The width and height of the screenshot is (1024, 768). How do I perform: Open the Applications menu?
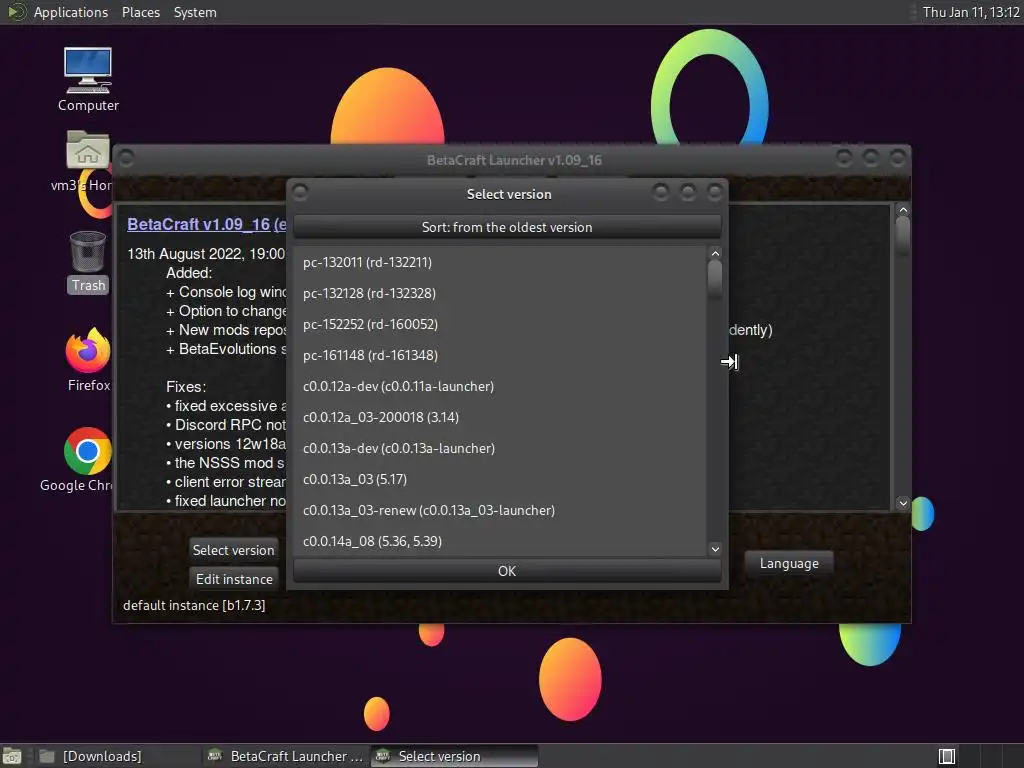[71, 12]
